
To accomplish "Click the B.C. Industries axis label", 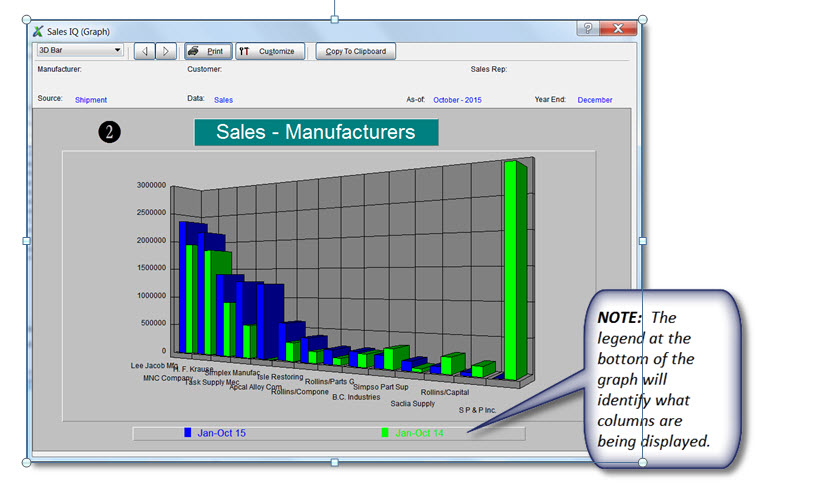I will pos(356,397).
